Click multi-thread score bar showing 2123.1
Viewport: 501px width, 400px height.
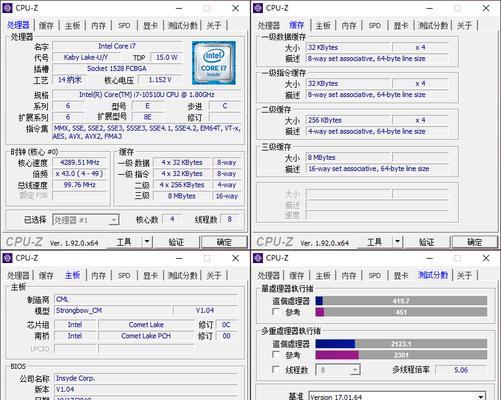pyautogui.click(x=401, y=343)
